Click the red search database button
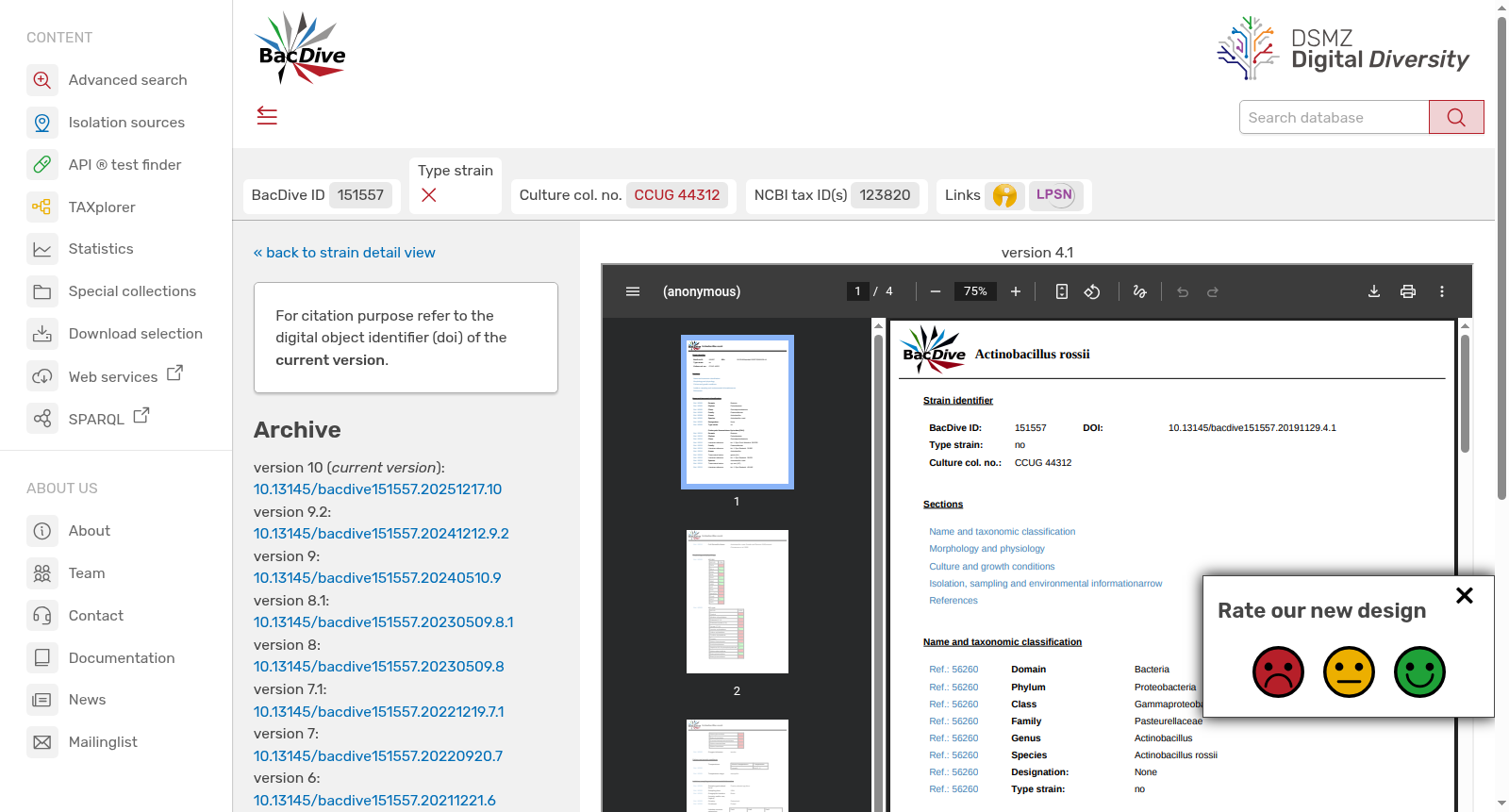Viewport: 1509px width, 812px height. [1456, 117]
